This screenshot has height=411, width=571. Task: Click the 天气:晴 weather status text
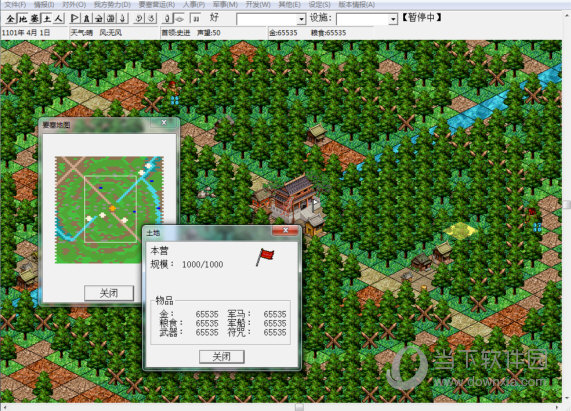82,33
